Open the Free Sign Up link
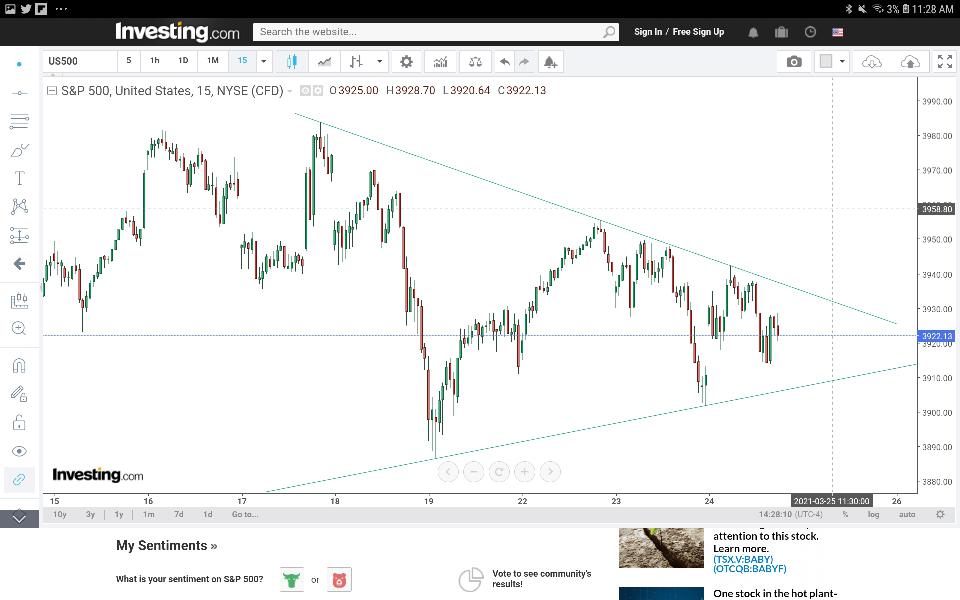 click(698, 32)
